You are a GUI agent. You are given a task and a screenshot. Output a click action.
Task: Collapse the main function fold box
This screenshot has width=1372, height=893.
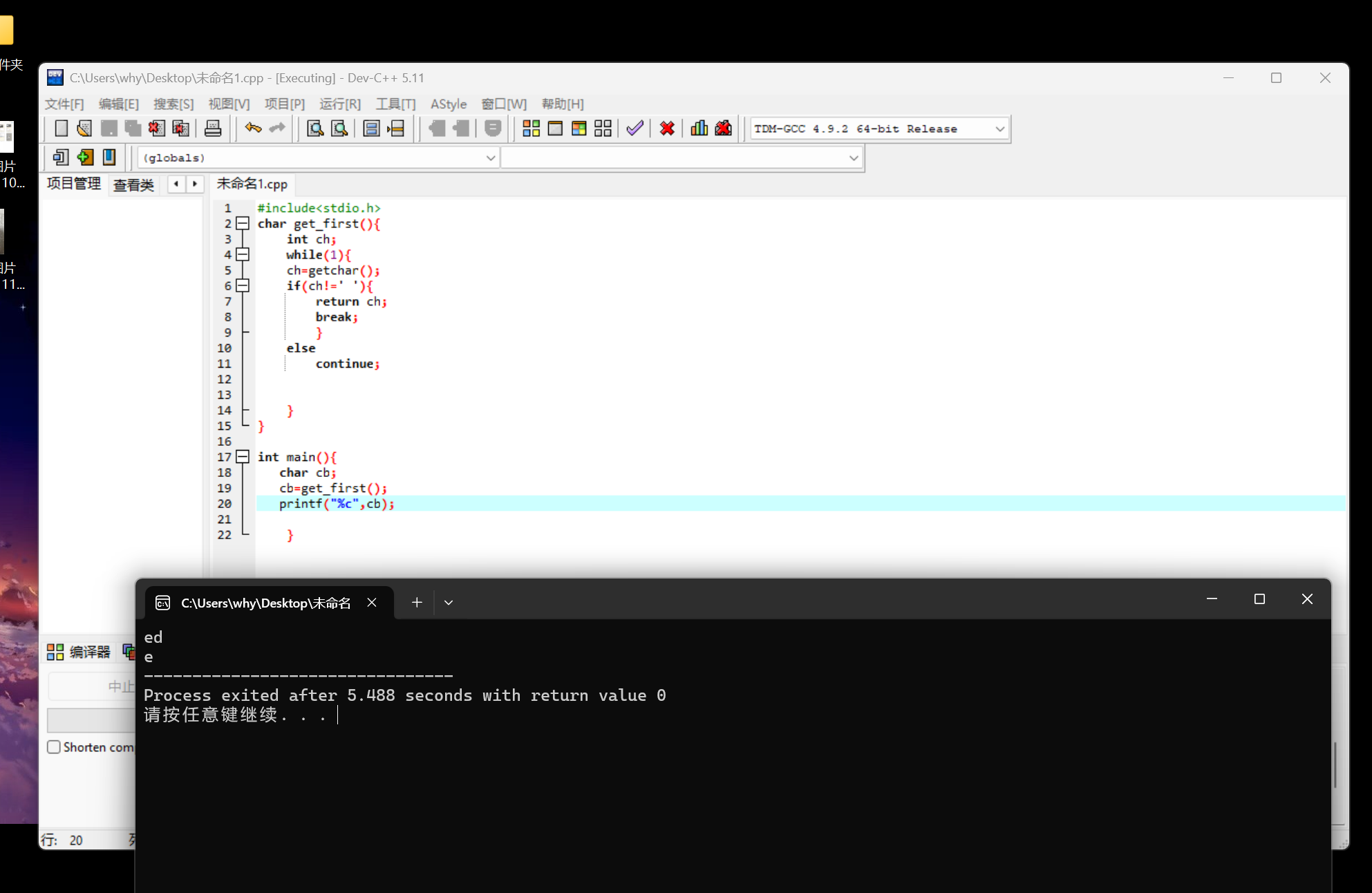click(243, 457)
